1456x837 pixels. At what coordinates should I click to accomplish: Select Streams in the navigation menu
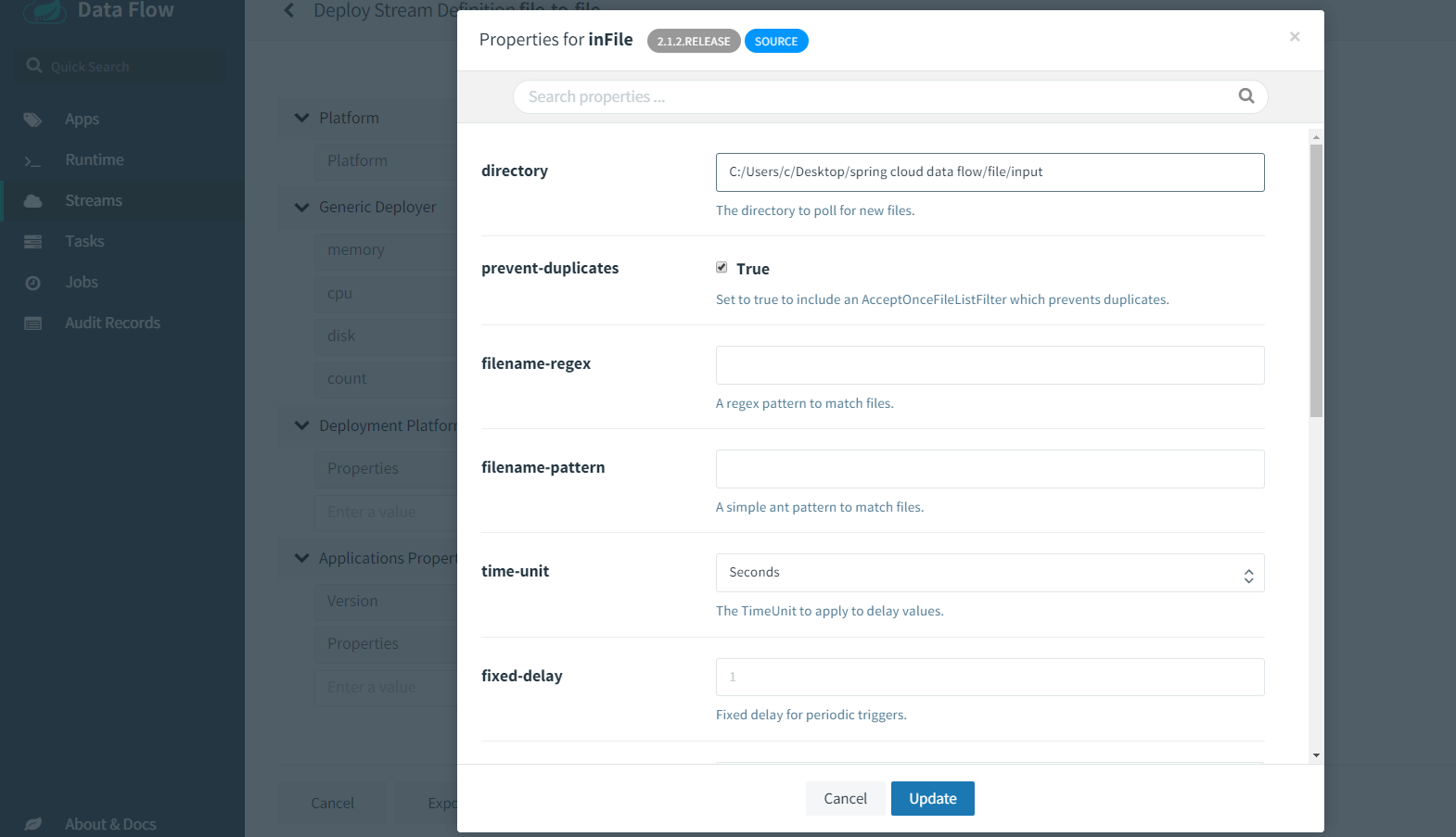(x=92, y=200)
